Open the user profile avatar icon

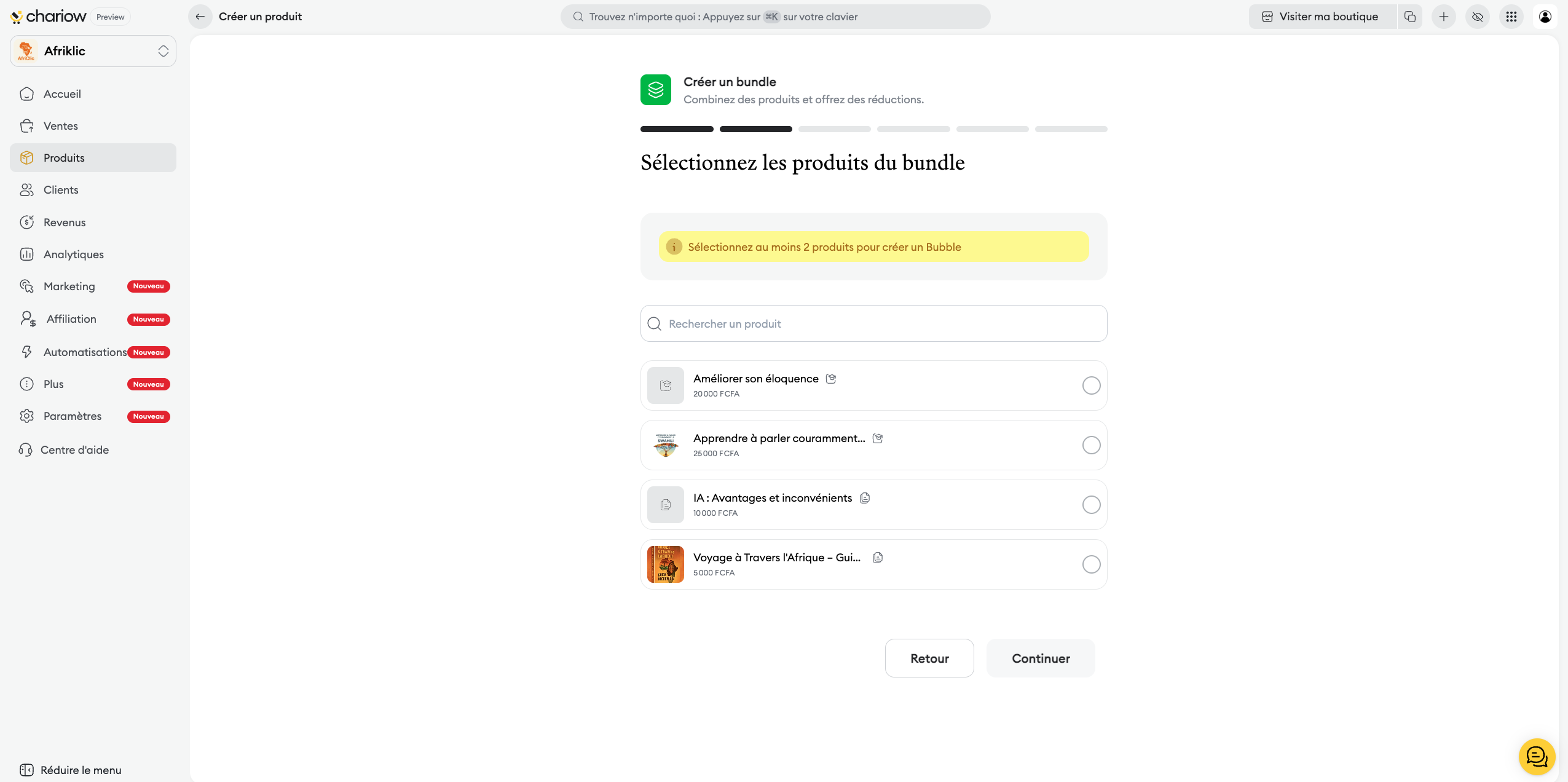pos(1545,17)
